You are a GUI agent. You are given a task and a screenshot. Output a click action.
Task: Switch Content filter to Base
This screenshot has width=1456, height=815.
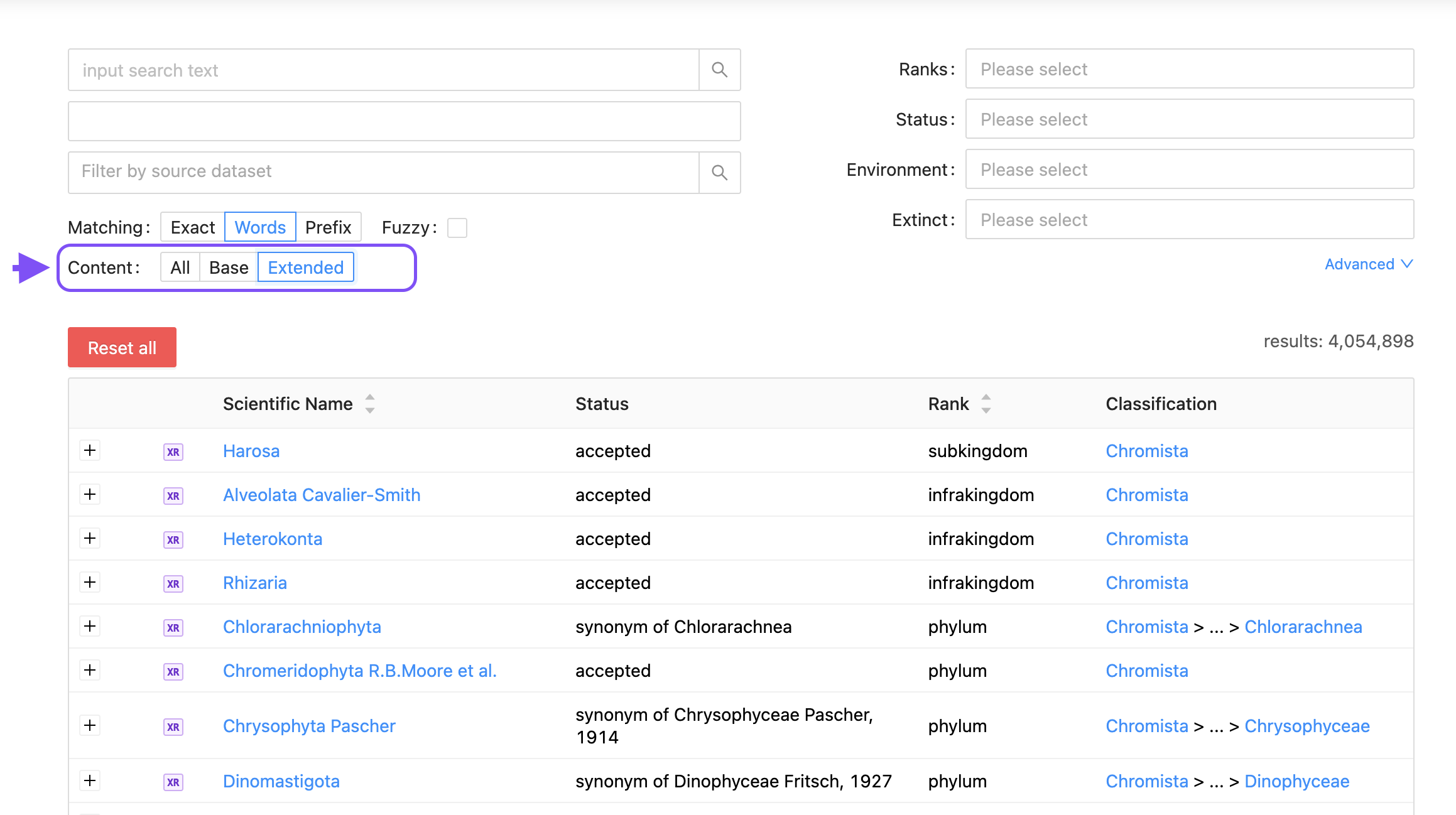tap(229, 267)
